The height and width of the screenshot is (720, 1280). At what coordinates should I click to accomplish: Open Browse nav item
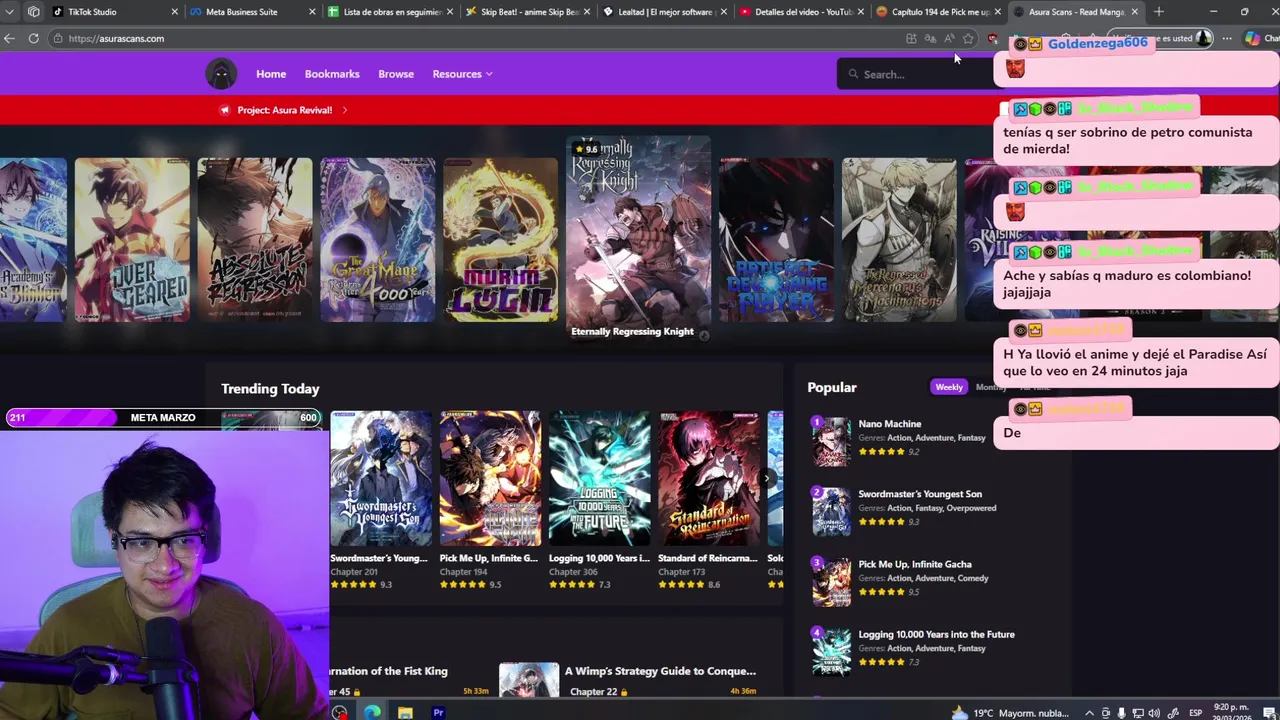396,74
